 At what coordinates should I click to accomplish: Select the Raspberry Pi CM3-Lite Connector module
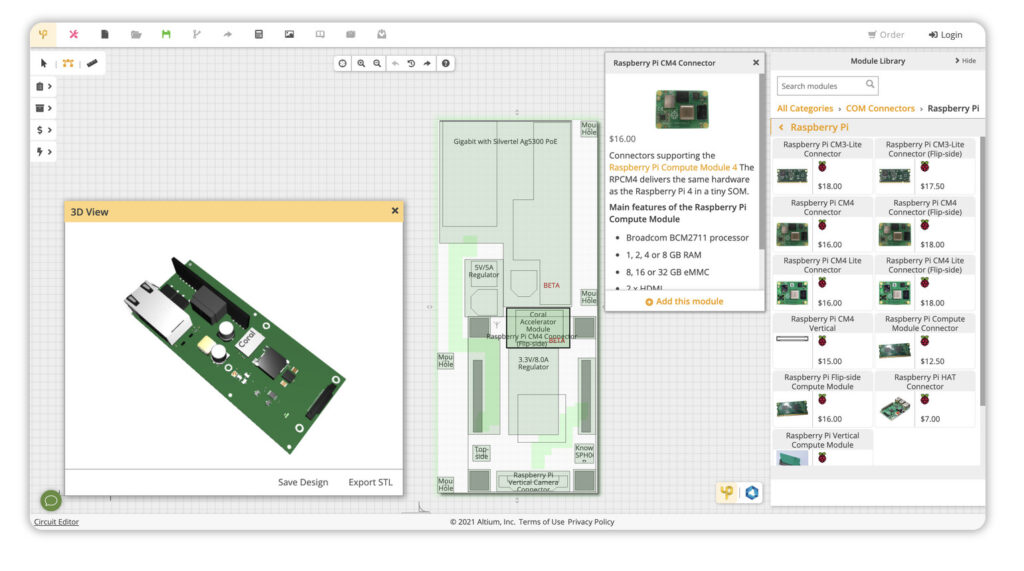(822, 166)
